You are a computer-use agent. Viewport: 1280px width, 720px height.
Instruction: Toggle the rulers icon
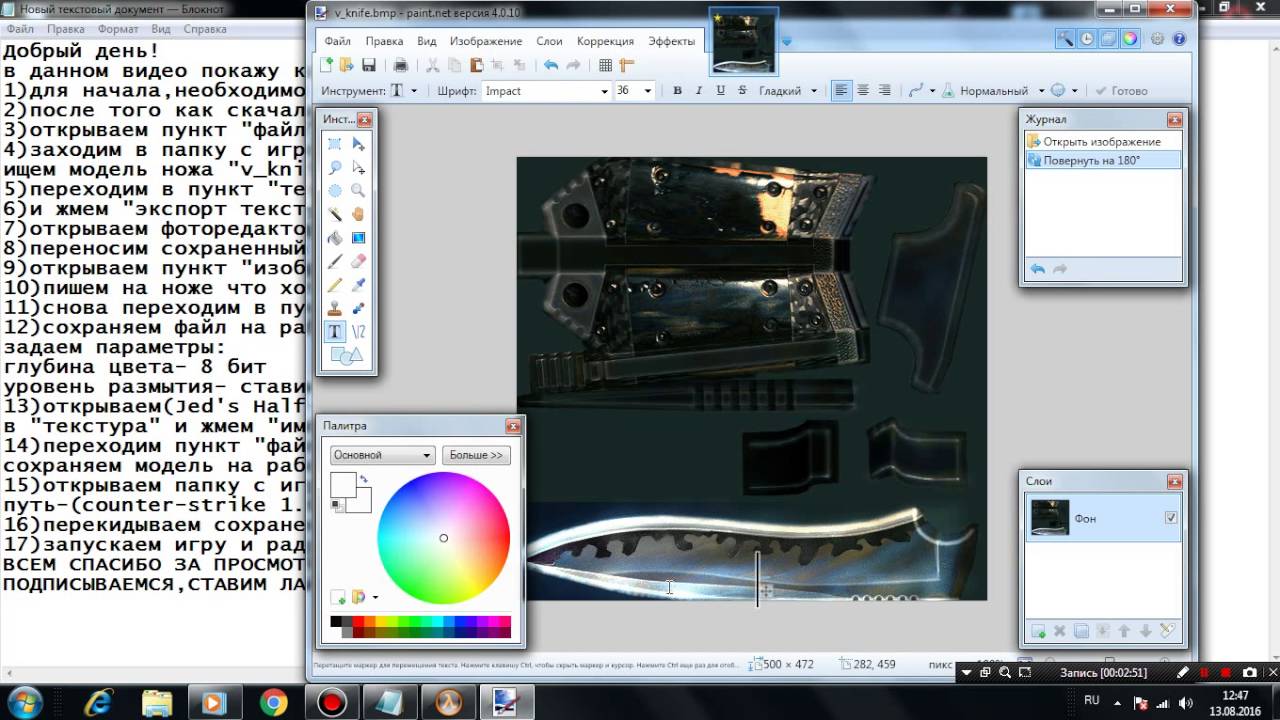click(x=627, y=65)
